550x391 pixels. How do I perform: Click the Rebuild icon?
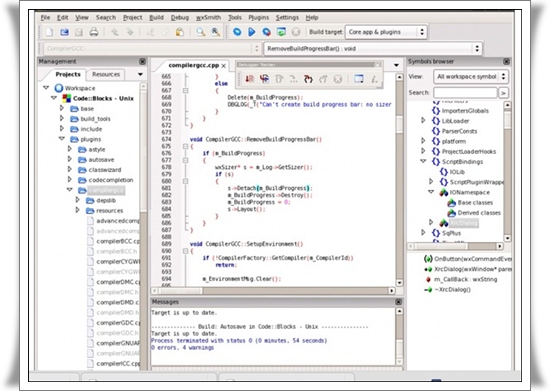(x=281, y=32)
